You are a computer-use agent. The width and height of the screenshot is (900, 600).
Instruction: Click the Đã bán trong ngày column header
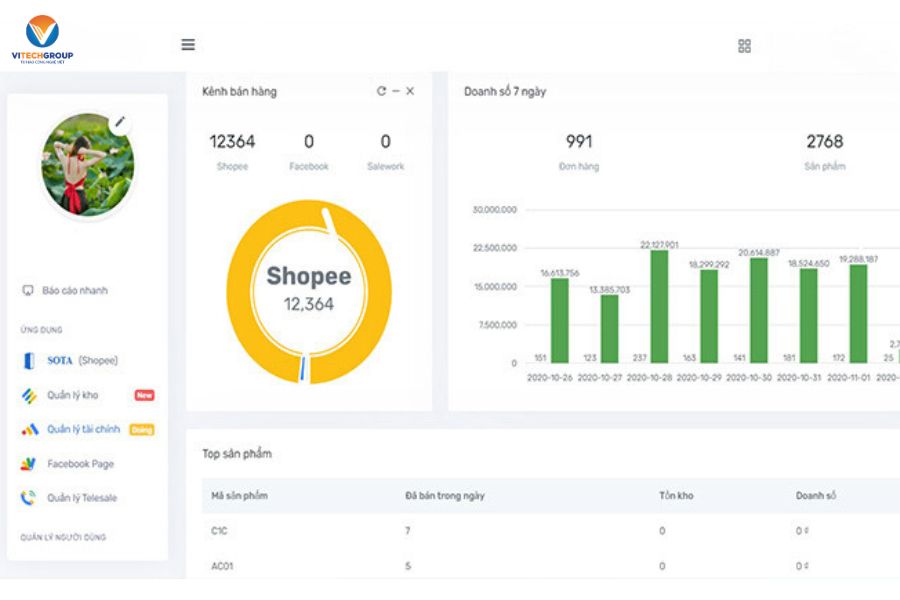(x=445, y=496)
